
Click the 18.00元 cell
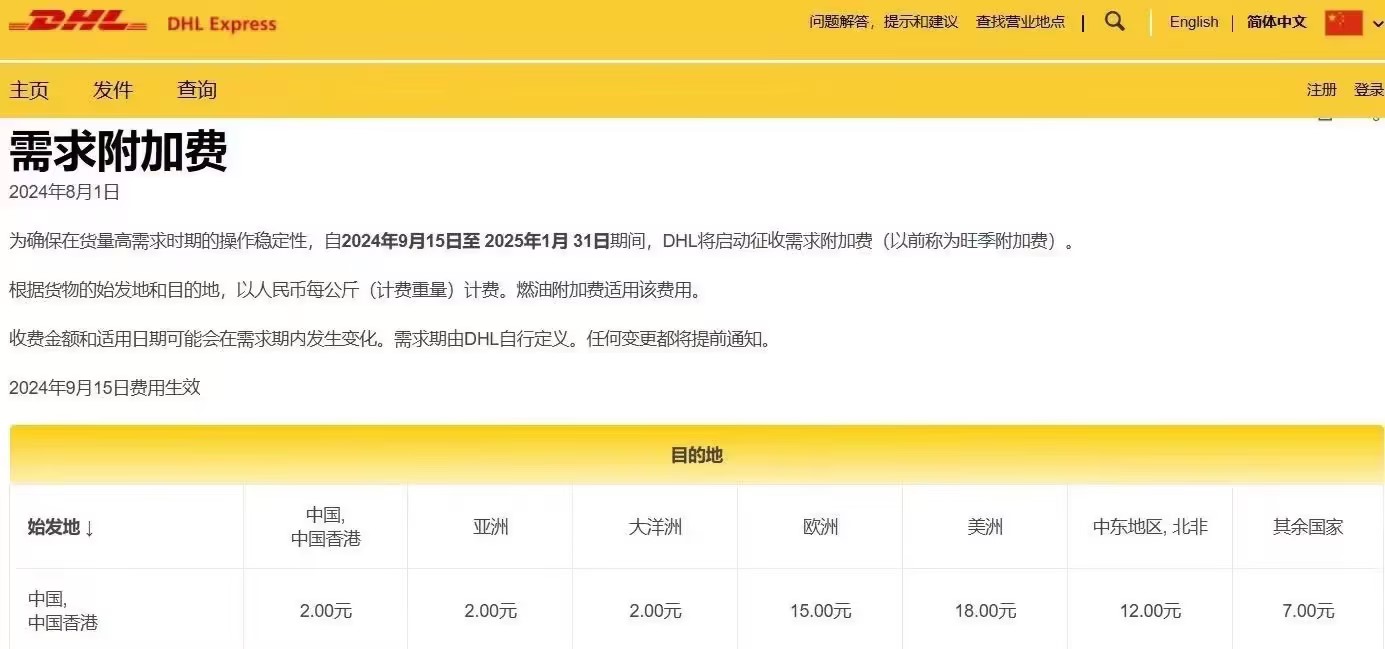coord(985,611)
